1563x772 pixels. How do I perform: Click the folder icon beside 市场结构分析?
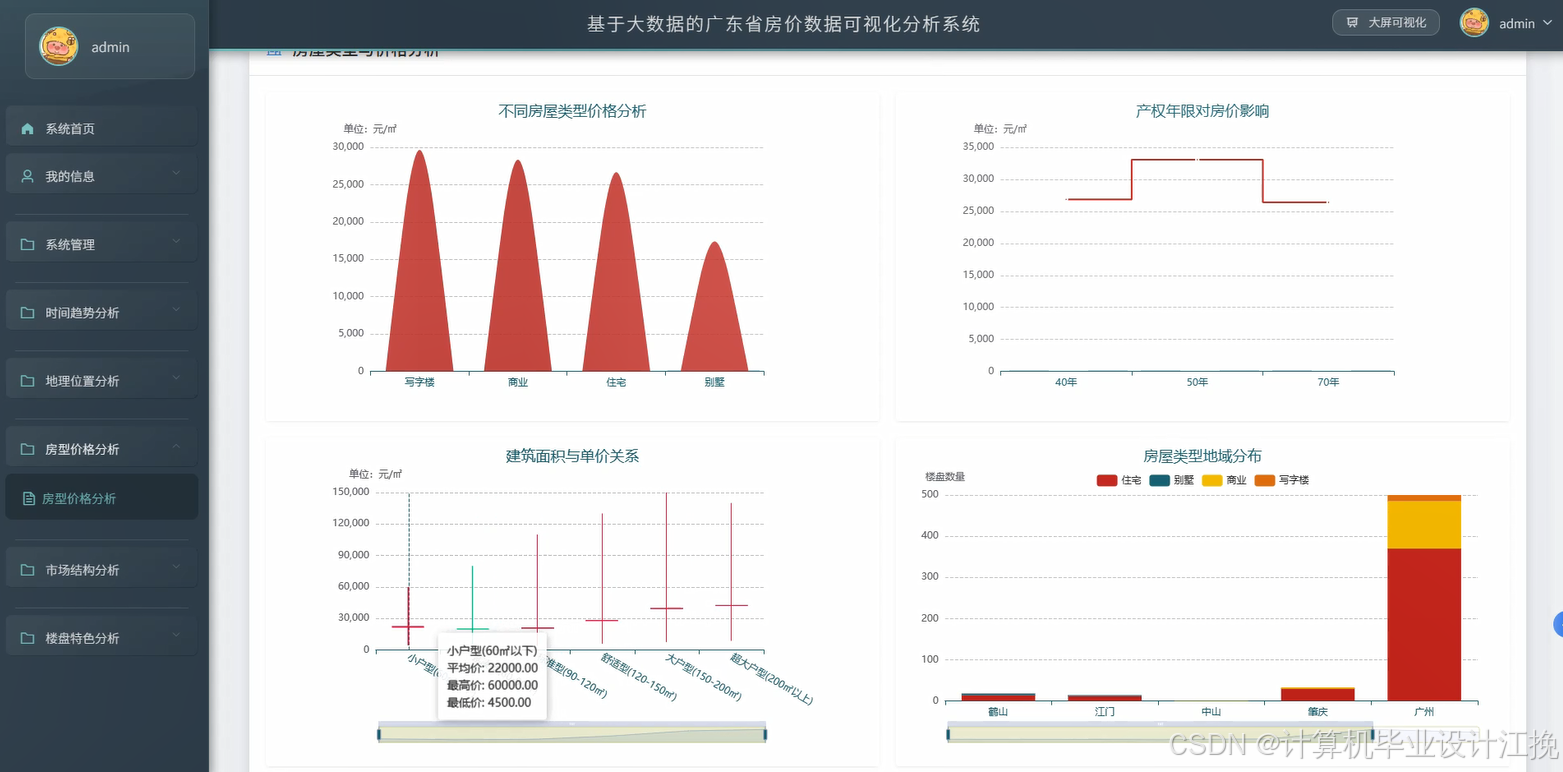28,570
